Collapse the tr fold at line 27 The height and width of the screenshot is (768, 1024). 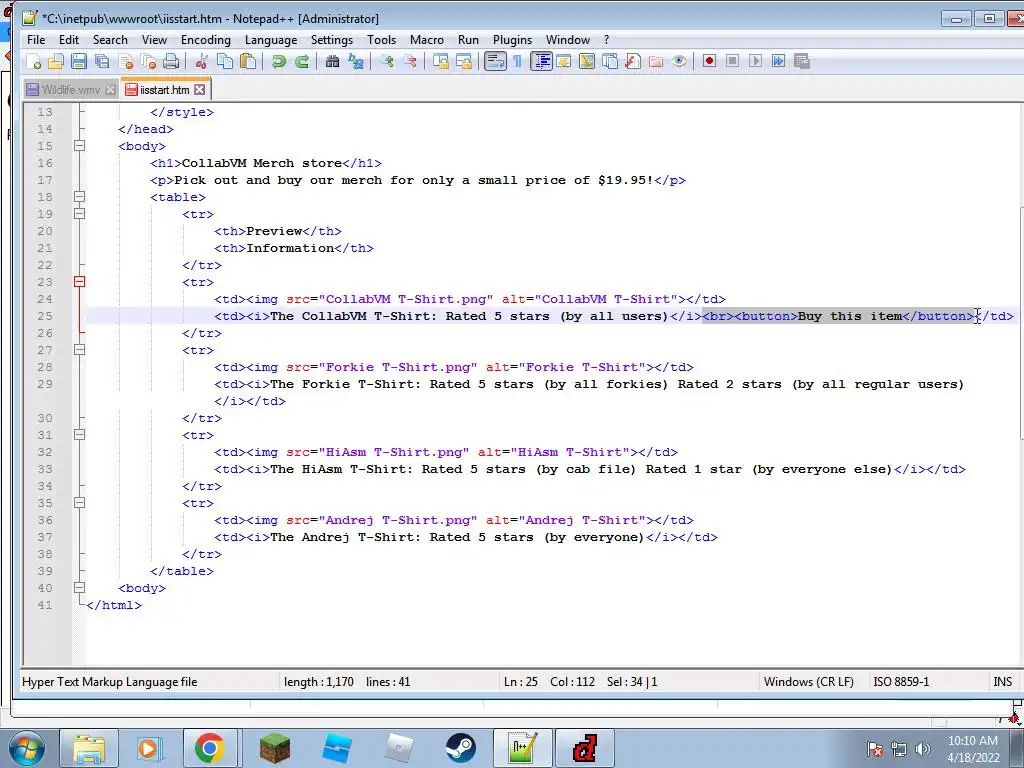(x=79, y=350)
